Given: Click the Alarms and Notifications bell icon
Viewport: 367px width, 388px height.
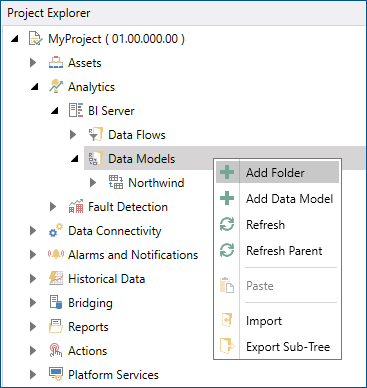Looking at the screenshot, I should tap(56, 254).
